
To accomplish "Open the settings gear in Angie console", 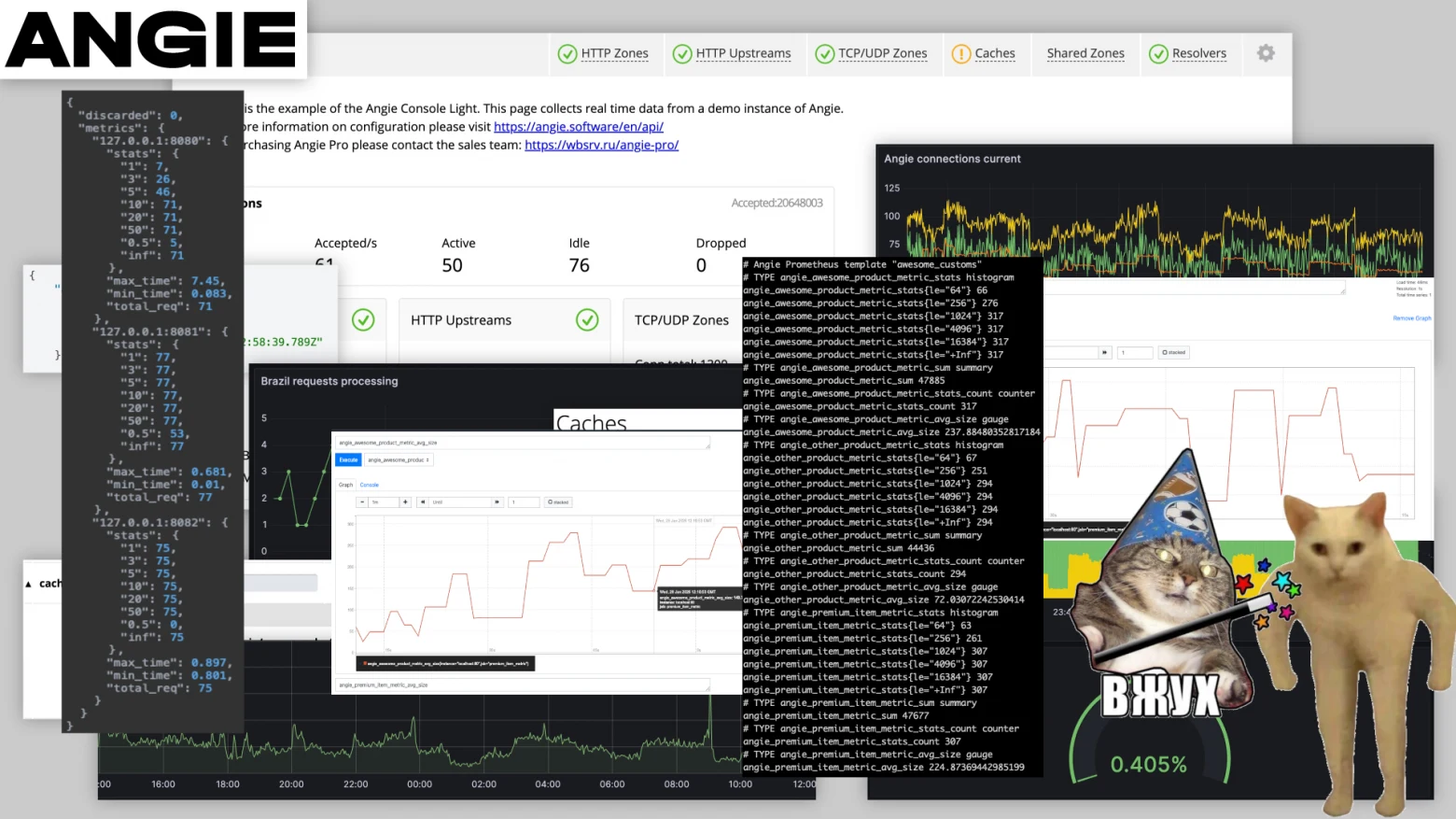I will pyautogui.click(x=1266, y=53).
